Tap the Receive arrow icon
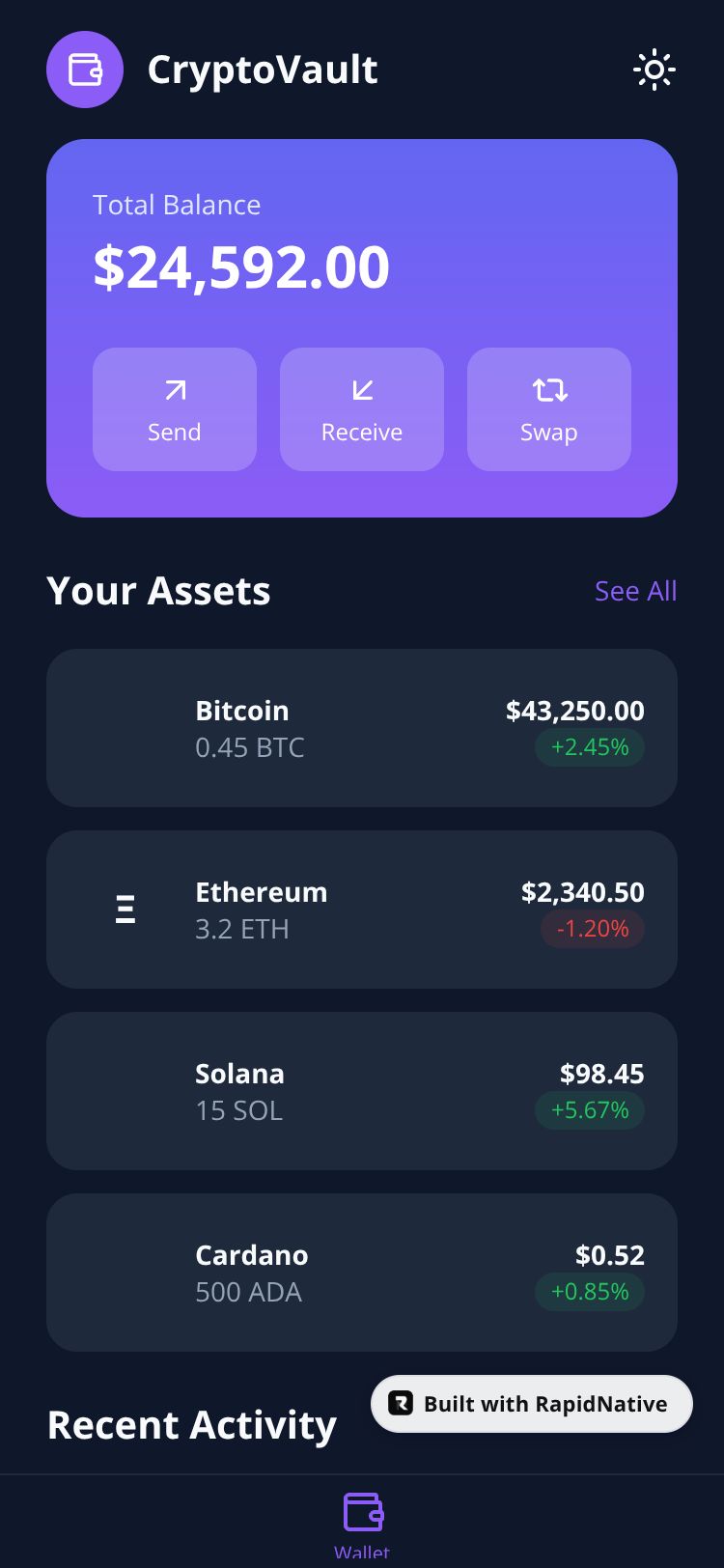 [362, 390]
